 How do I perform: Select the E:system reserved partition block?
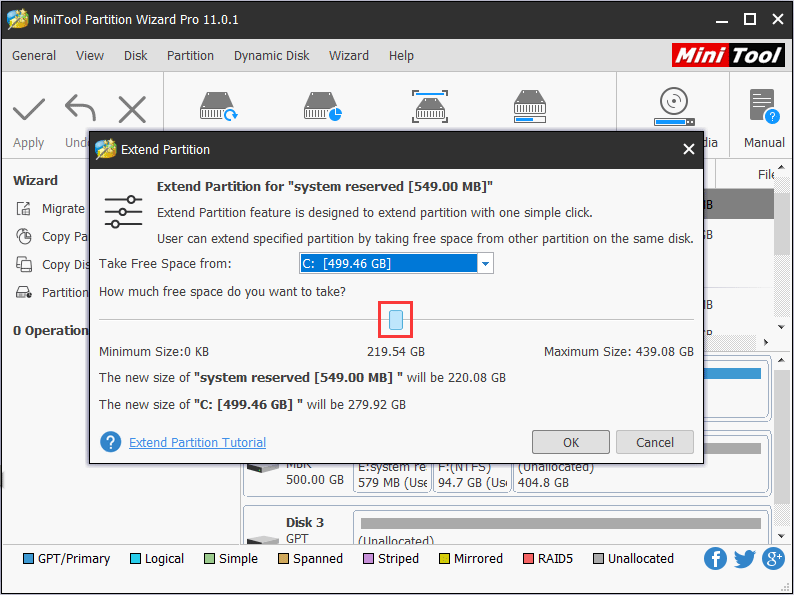coord(392,477)
